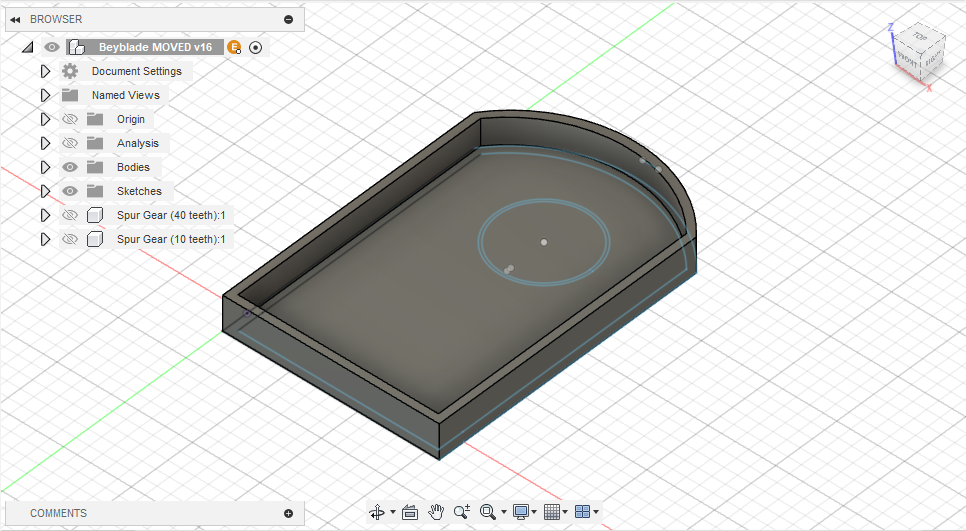Viewport: 966px width, 531px height.
Task: Expand the Spur Gear (10 teeth):1 component
Action: click(x=45, y=240)
